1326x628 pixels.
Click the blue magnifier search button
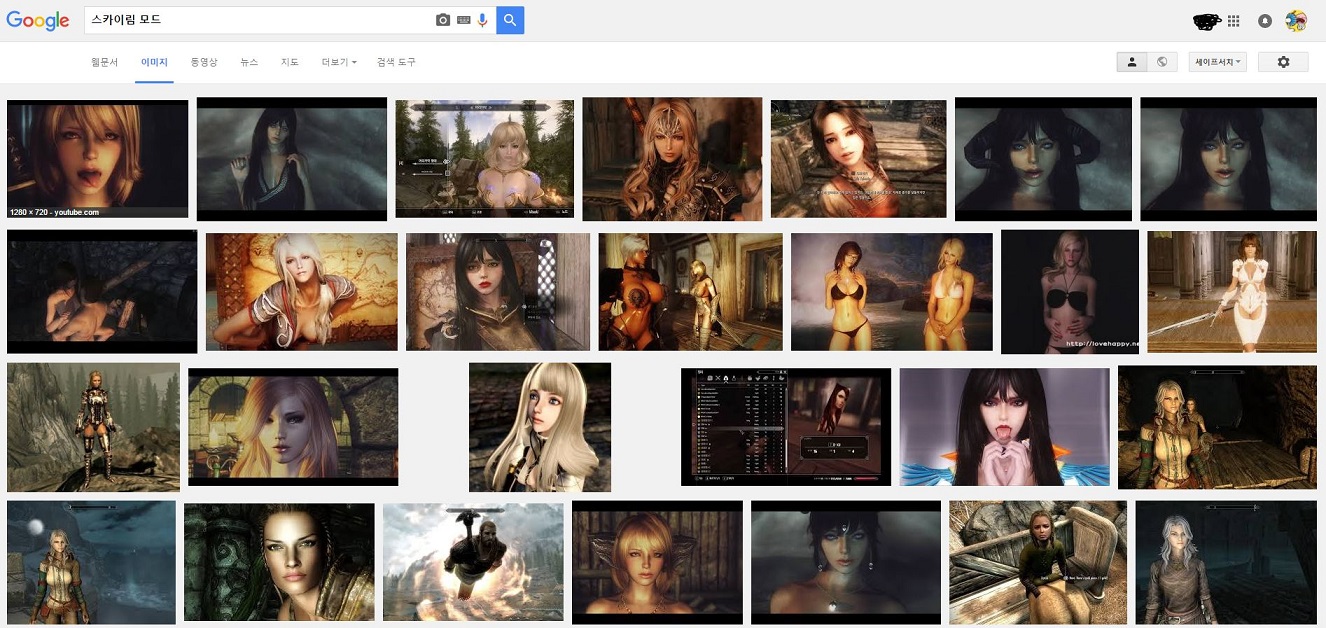tap(510, 20)
